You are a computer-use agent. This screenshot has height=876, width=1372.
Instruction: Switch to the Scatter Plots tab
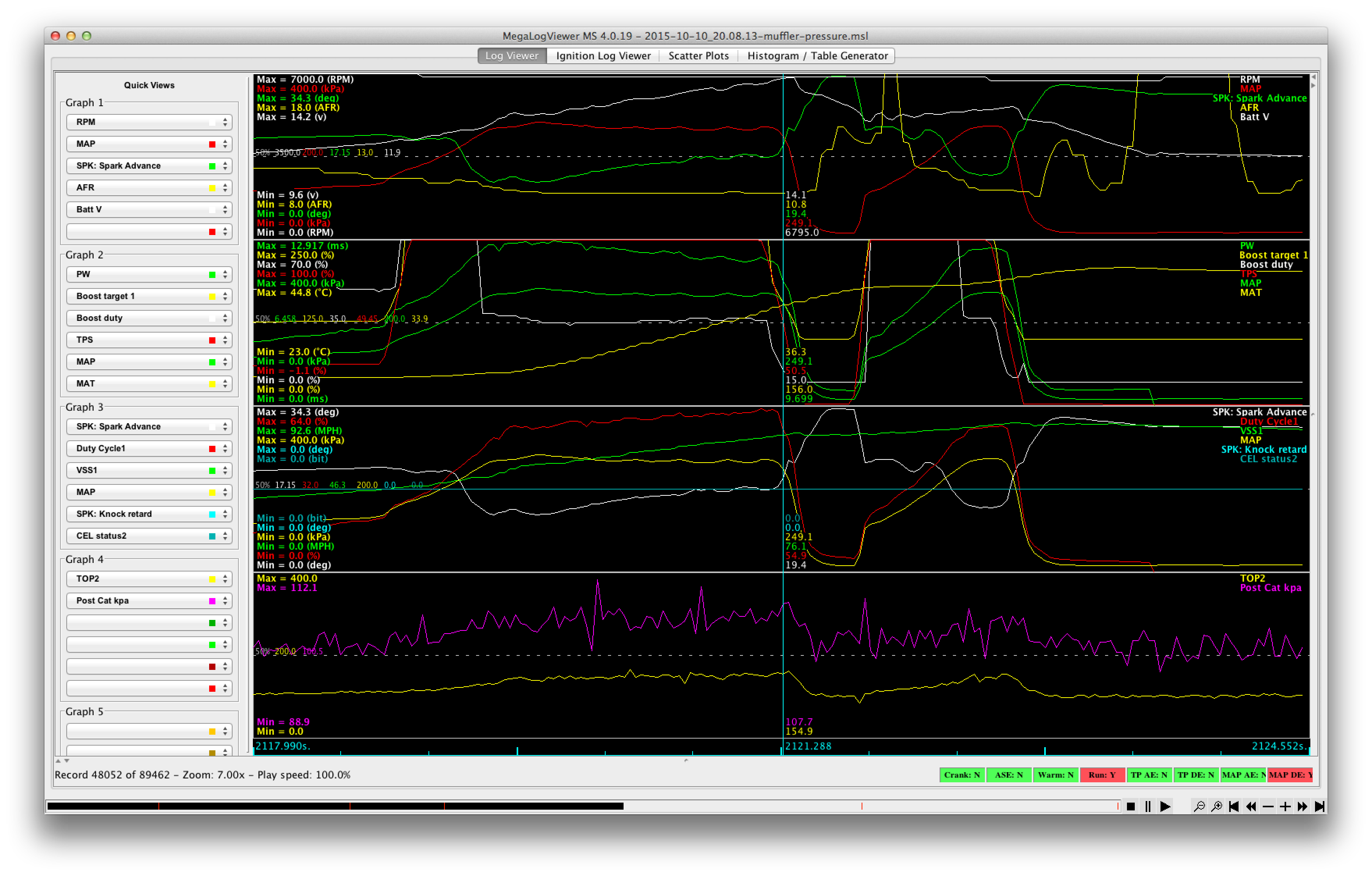click(698, 56)
